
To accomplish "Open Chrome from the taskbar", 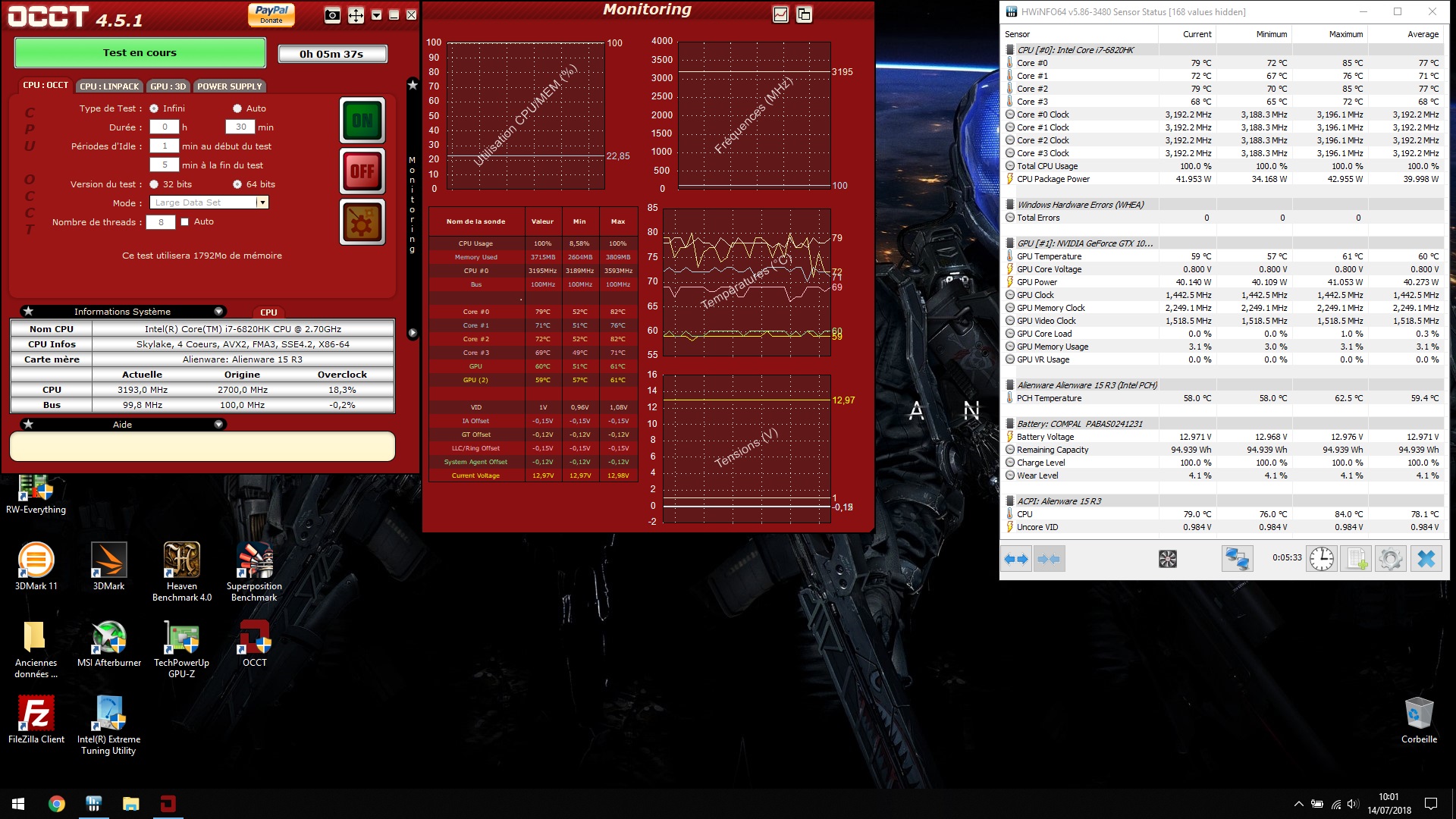I will tap(57, 804).
